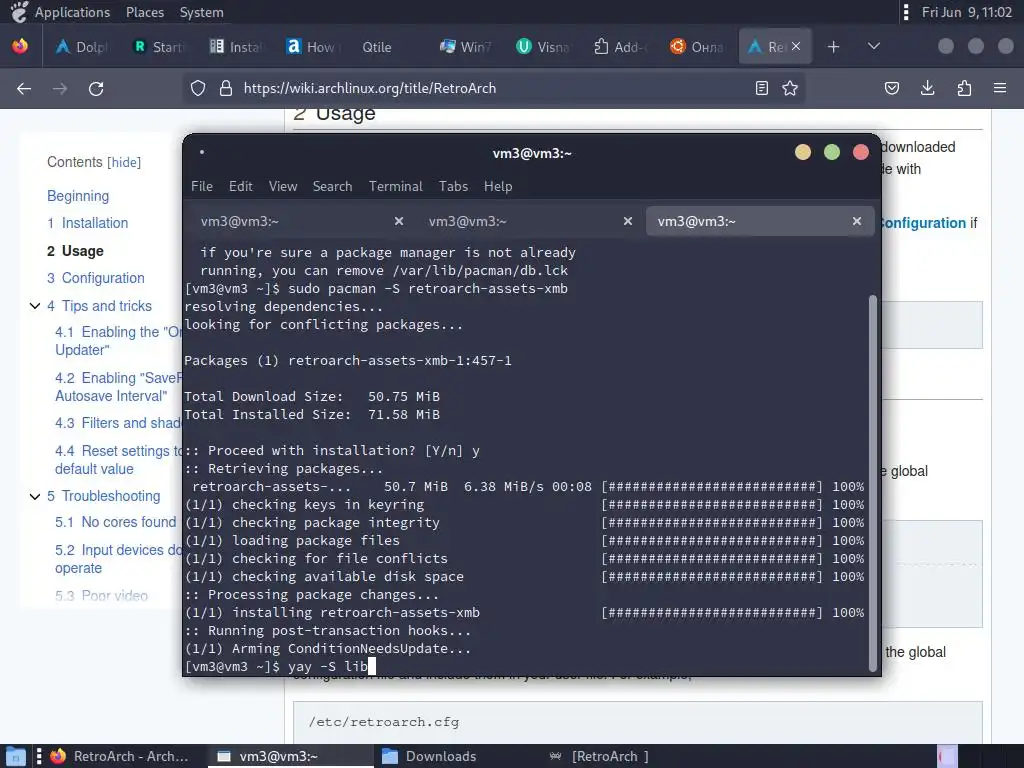Open the terminal View menu
The height and width of the screenshot is (768, 1024).
pyautogui.click(x=283, y=186)
